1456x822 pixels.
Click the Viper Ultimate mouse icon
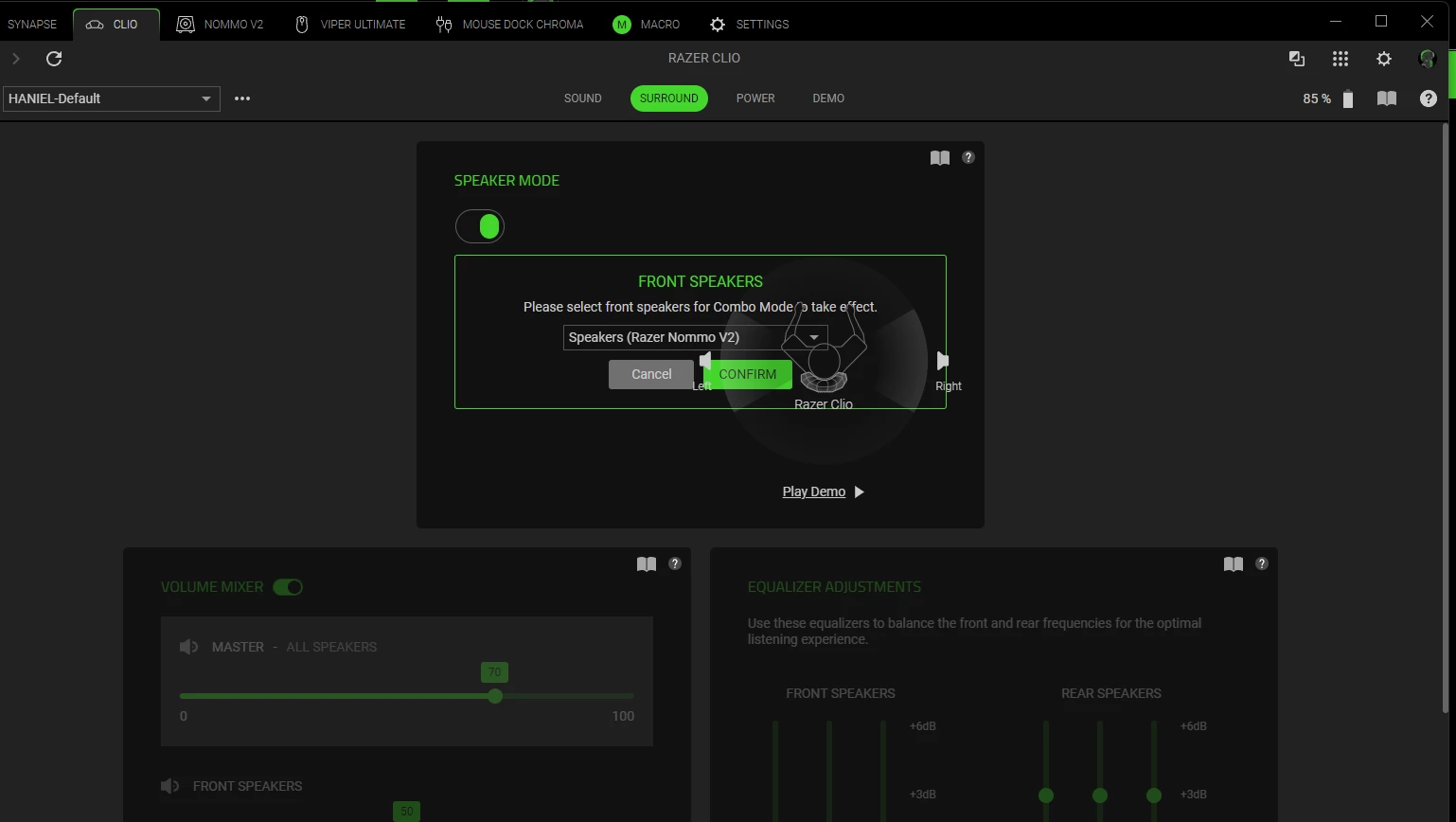click(x=302, y=25)
